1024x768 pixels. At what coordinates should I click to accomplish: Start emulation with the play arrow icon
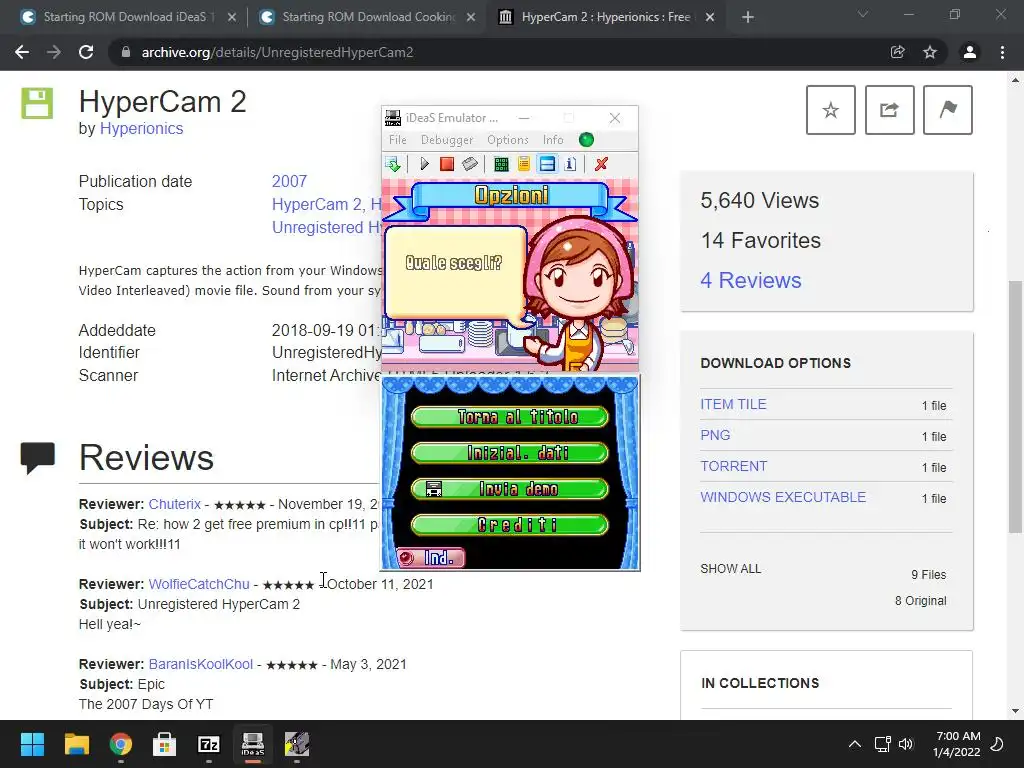tap(424, 164)
